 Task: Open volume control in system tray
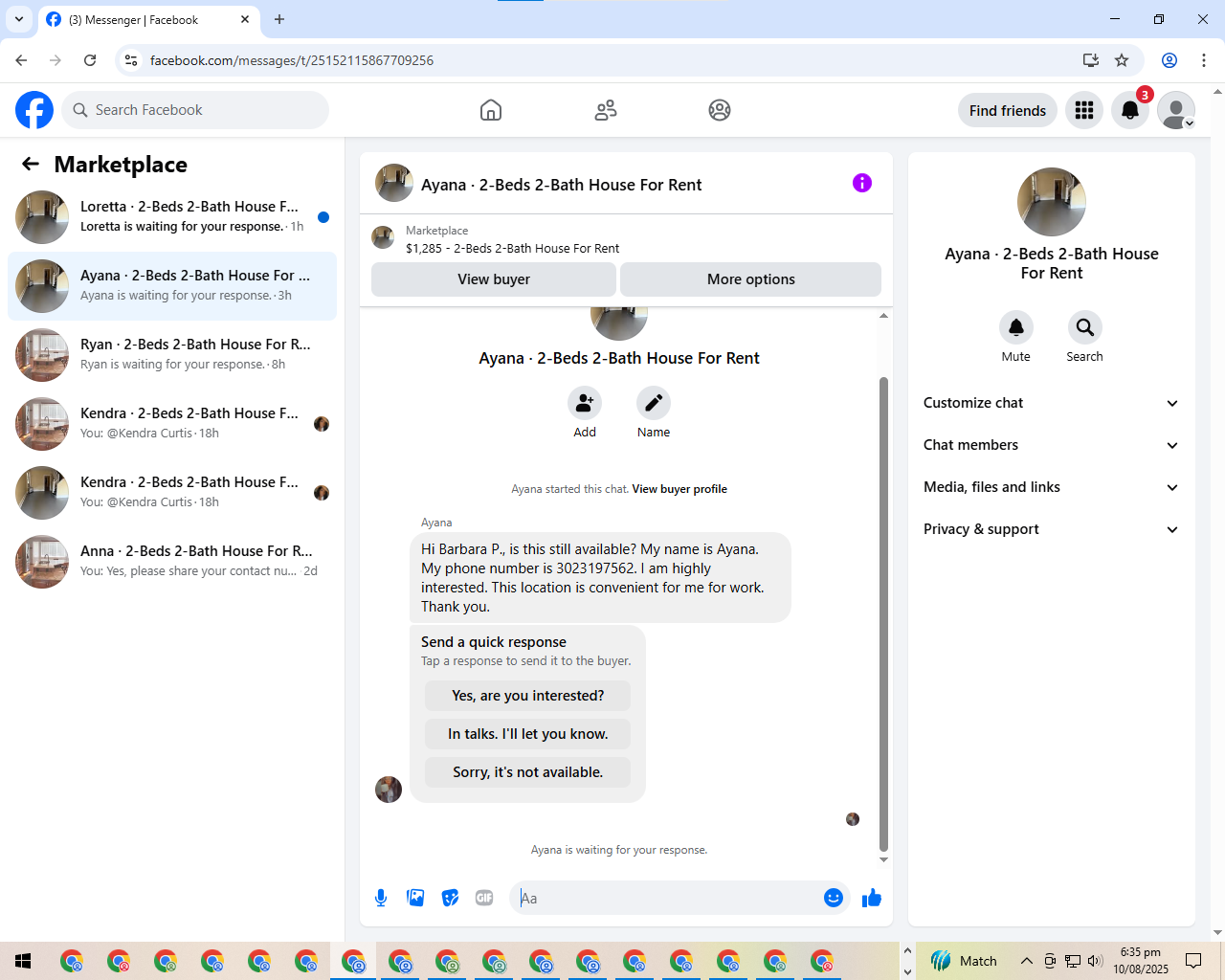pos(1096,961)
